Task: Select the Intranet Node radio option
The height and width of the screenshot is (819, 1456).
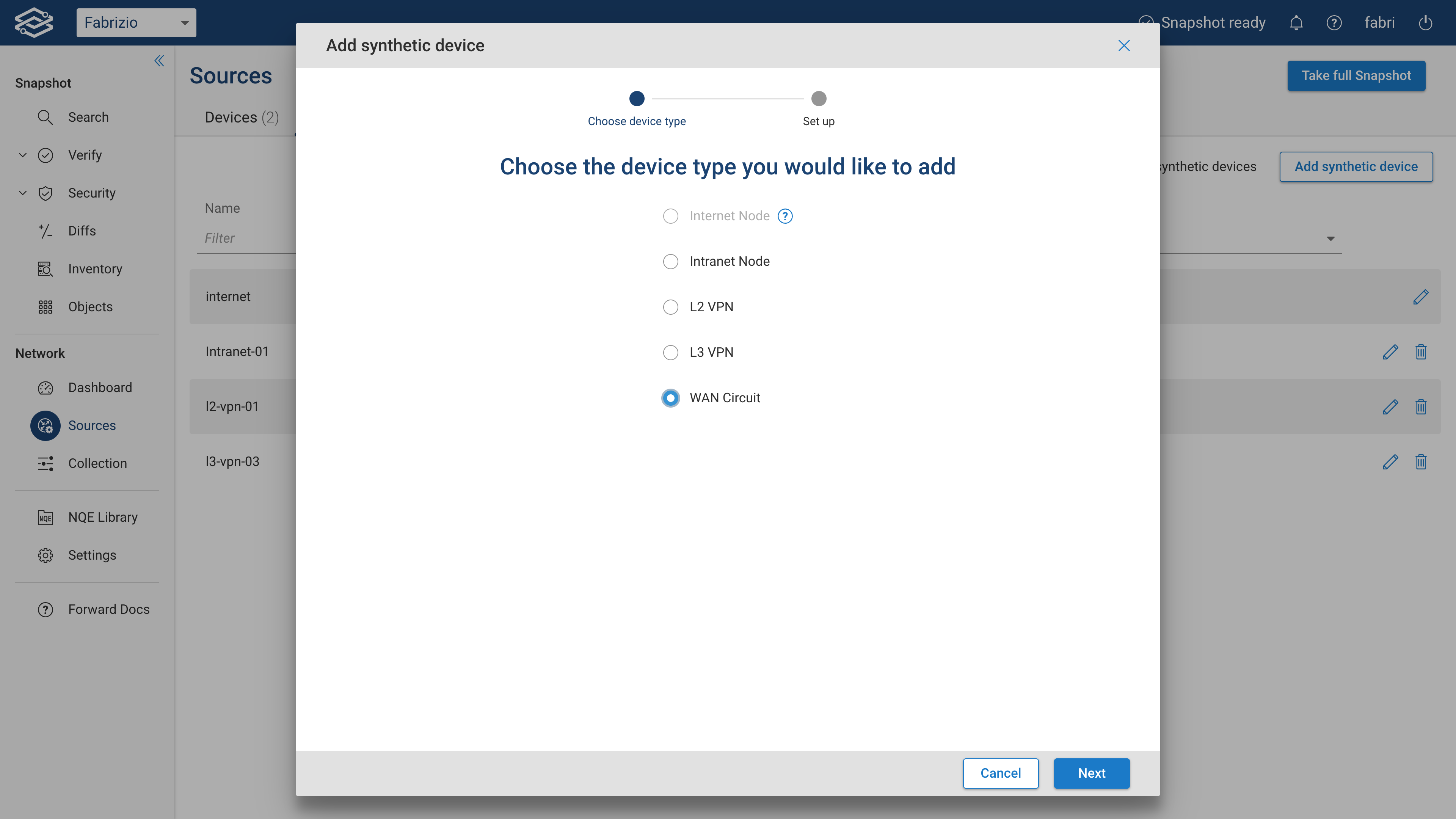Action: (x=670, y=262)
